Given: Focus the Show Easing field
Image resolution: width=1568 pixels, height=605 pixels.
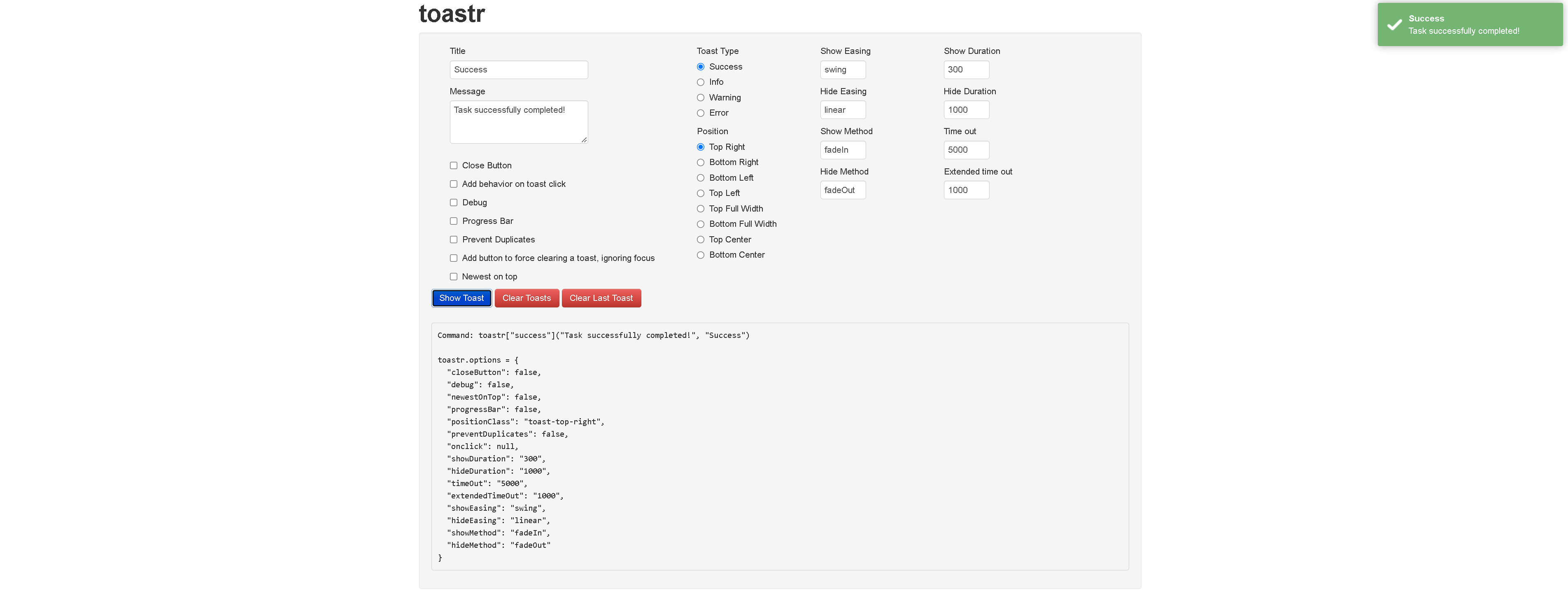Looking at the screenshot, I should tap(842, 70).
